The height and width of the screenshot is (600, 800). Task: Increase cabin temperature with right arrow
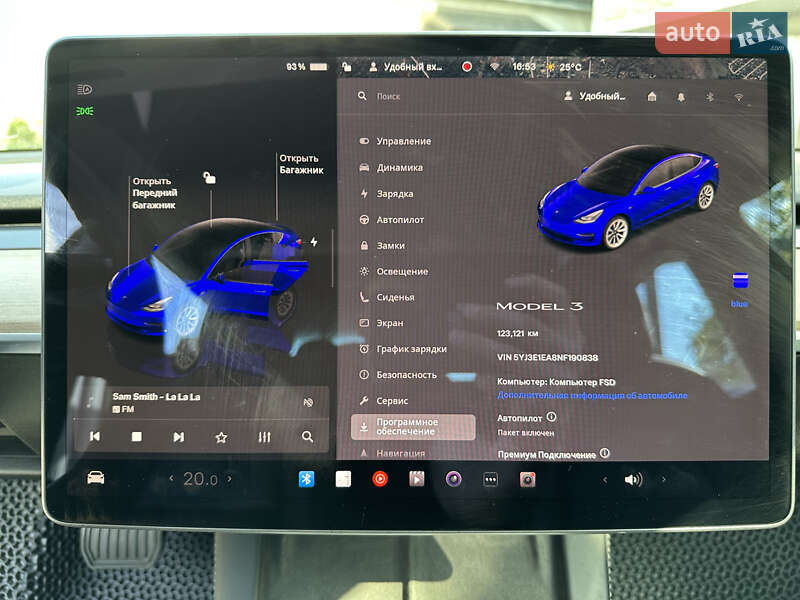pyautogui.click(x=230, y=479)
